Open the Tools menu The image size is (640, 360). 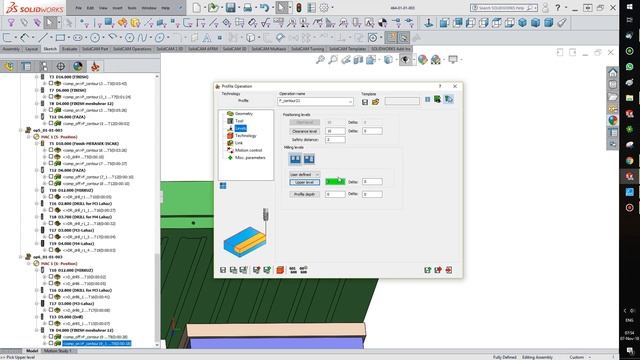point(132,8)
